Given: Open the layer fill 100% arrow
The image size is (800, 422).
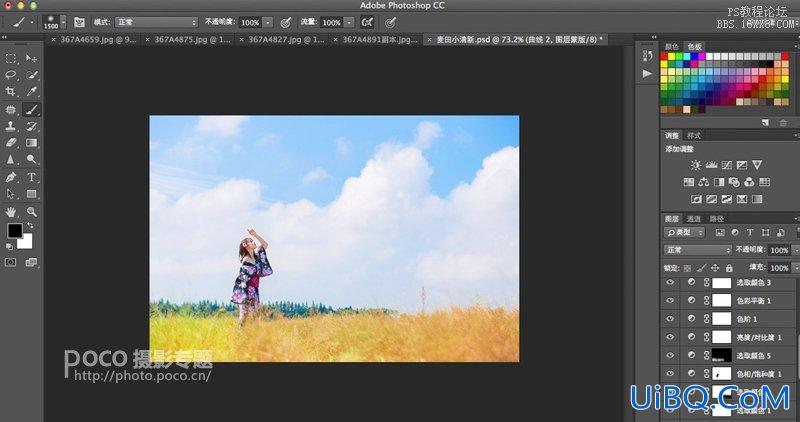Looking at the screenshot, I should click(795, 267).
